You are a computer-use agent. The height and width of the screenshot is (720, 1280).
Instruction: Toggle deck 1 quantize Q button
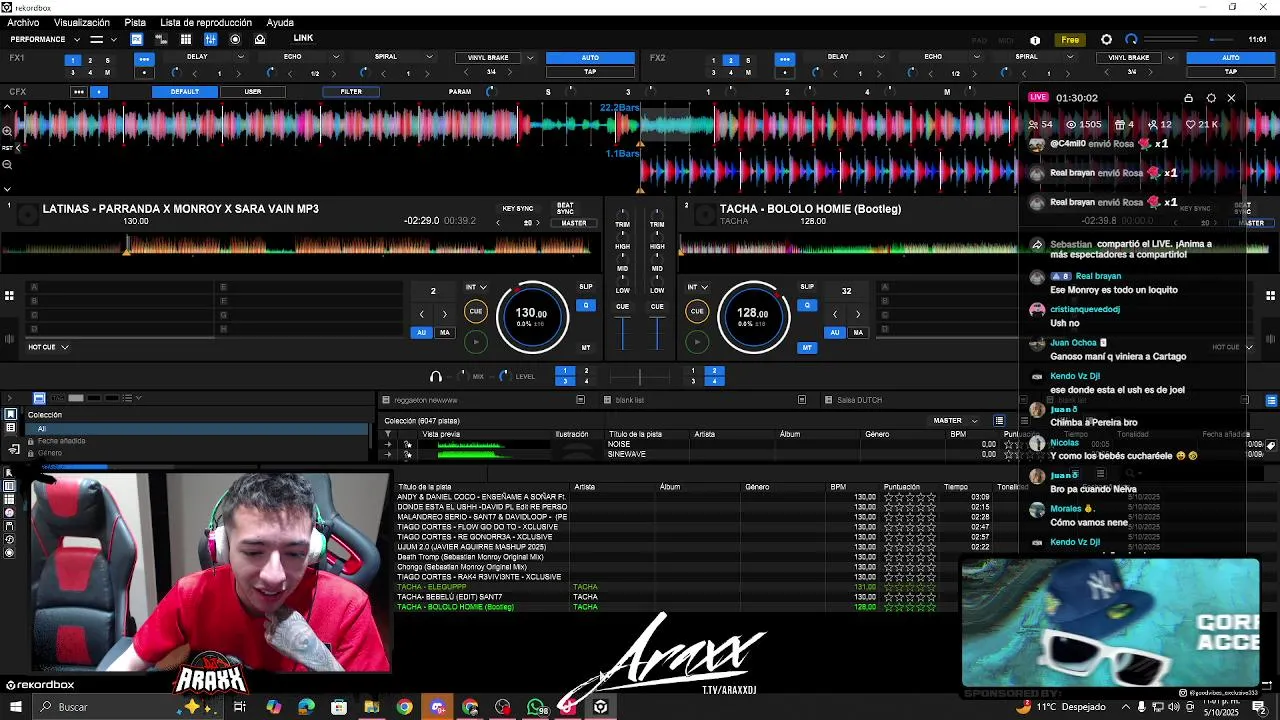click(586, 305)
